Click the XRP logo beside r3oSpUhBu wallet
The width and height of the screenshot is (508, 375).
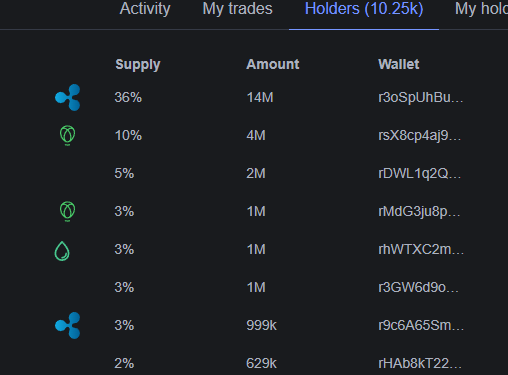pos(68,97)
